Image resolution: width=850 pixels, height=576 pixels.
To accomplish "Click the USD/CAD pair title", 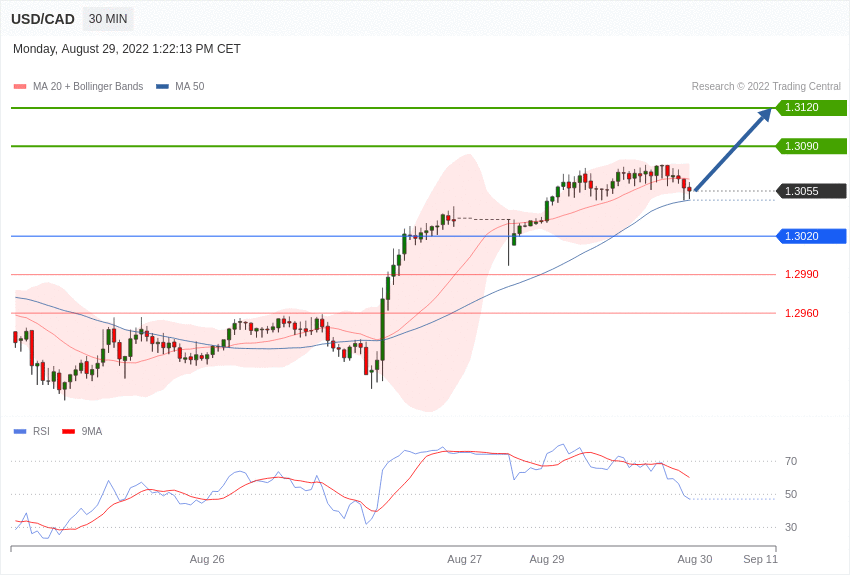I will (43, 19).
